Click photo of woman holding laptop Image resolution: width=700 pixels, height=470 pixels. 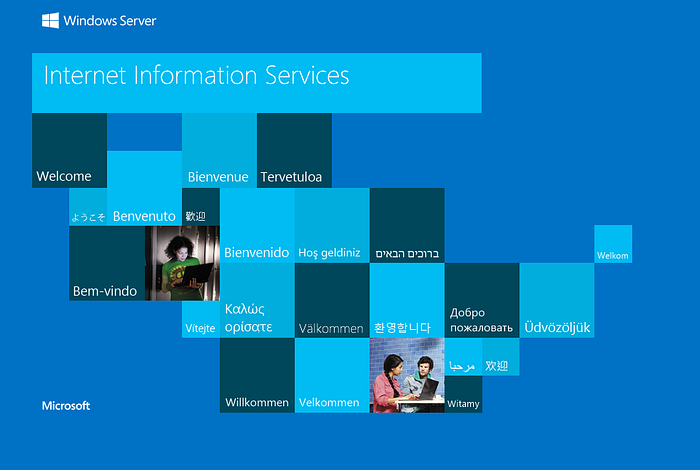click(x=182, y=263)
